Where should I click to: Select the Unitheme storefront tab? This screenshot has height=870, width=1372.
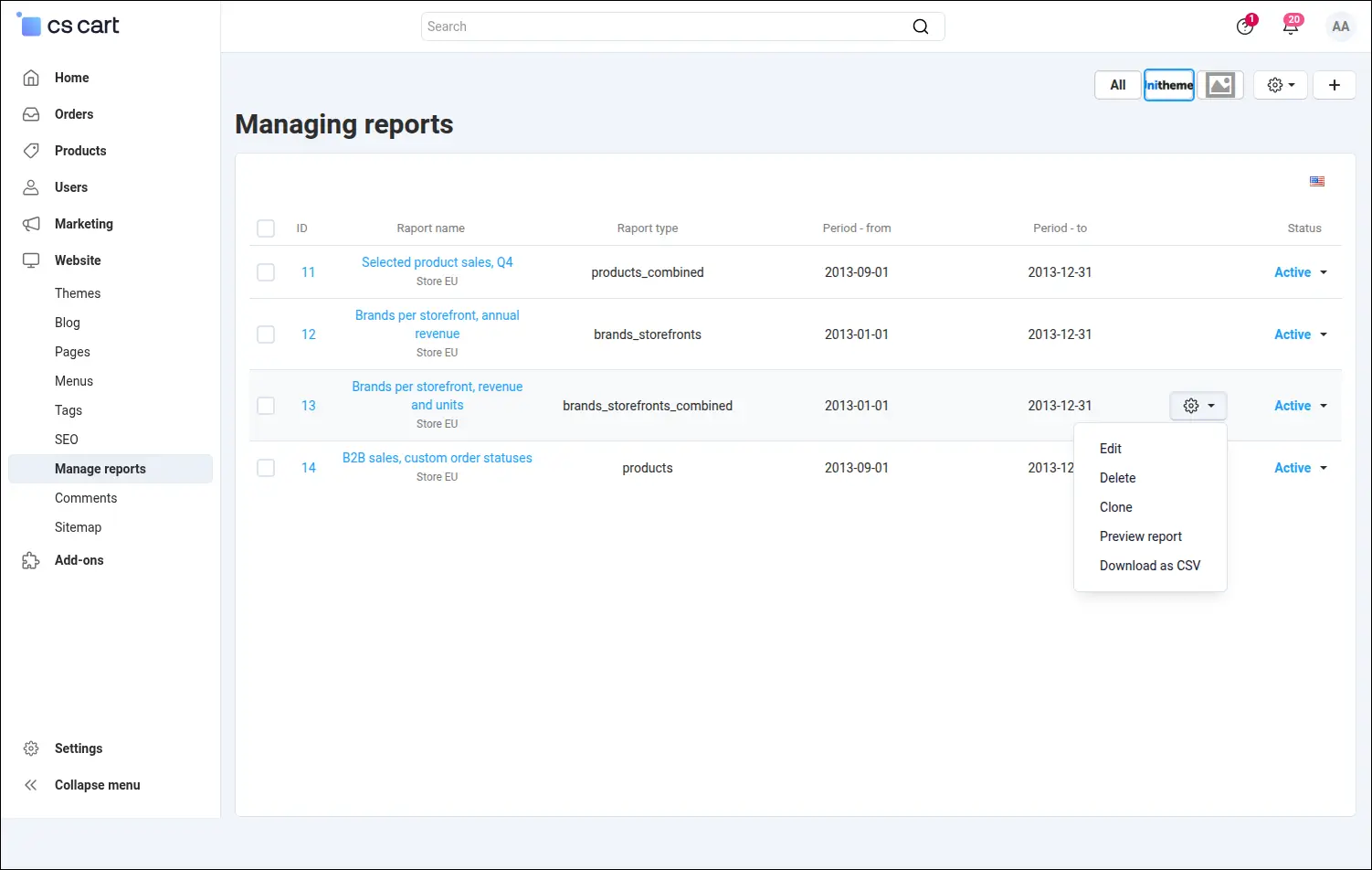tap(1169, 85)
